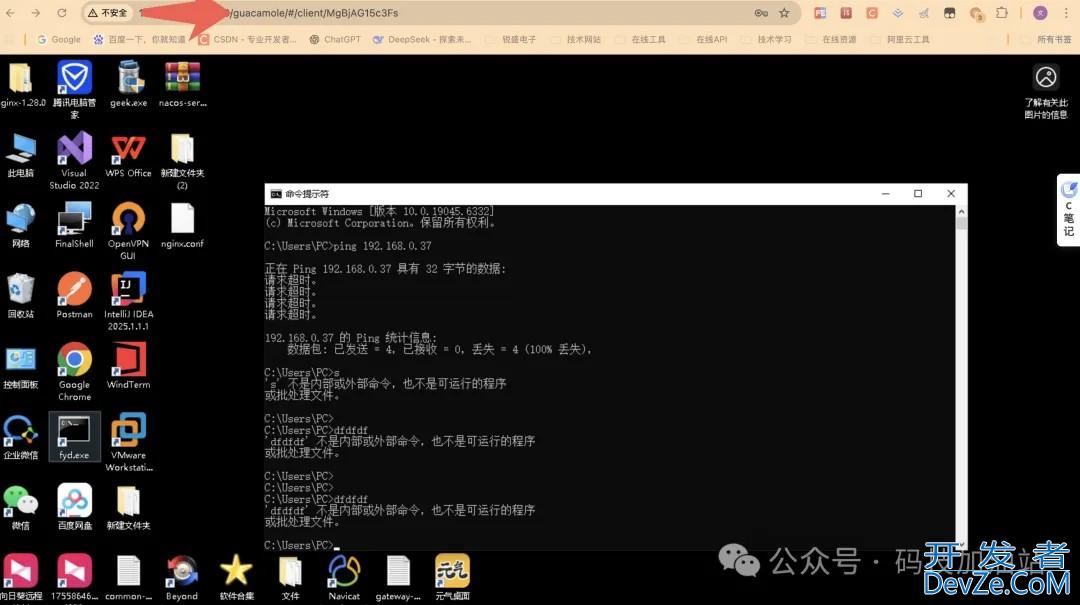Open the Postman desktop shortcut
Viewport: 1080px width, 605px height.
pyautogui.click(x=74, y=290)
